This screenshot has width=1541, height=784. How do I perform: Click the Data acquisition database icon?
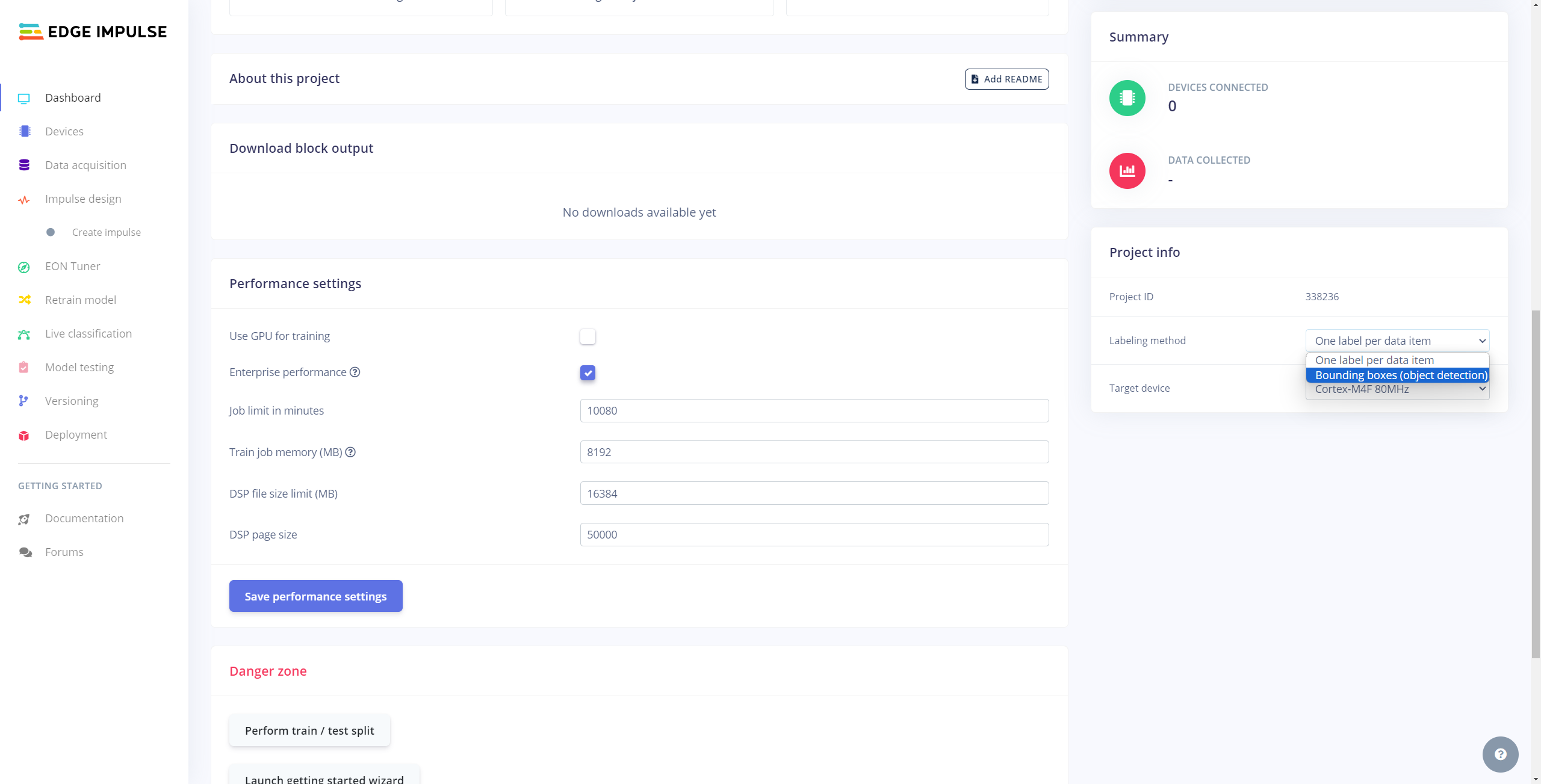(x=24, y=165)
